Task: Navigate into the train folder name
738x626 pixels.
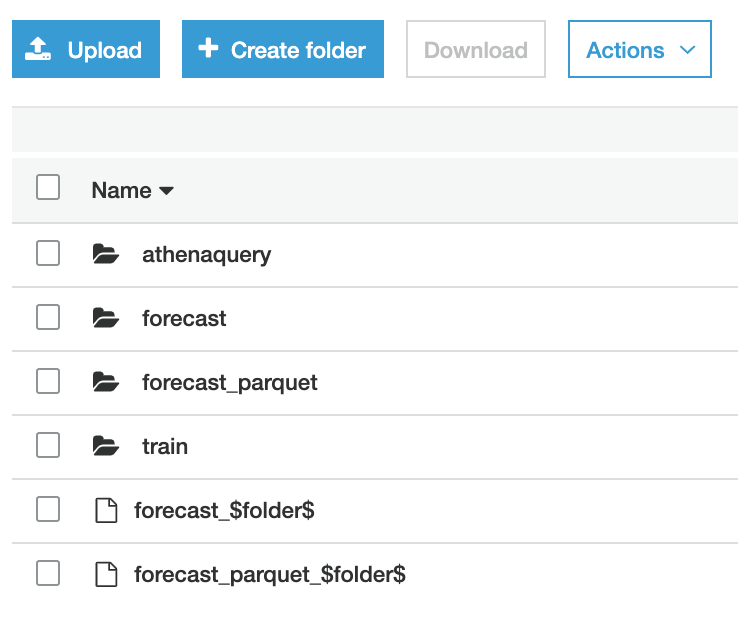Action: click(x=165, y=447)
